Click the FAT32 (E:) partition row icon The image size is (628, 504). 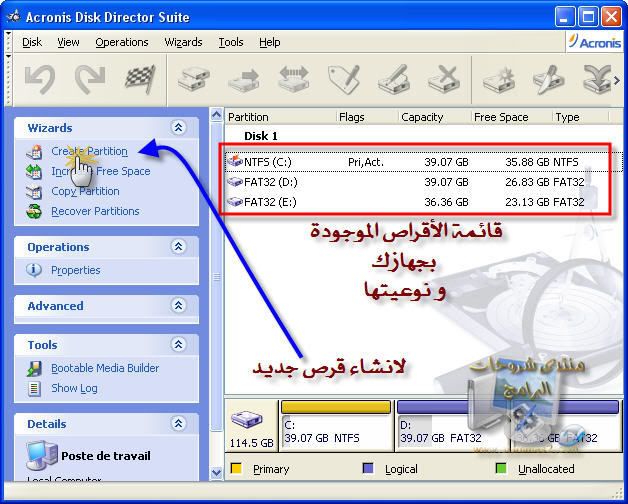235,202
